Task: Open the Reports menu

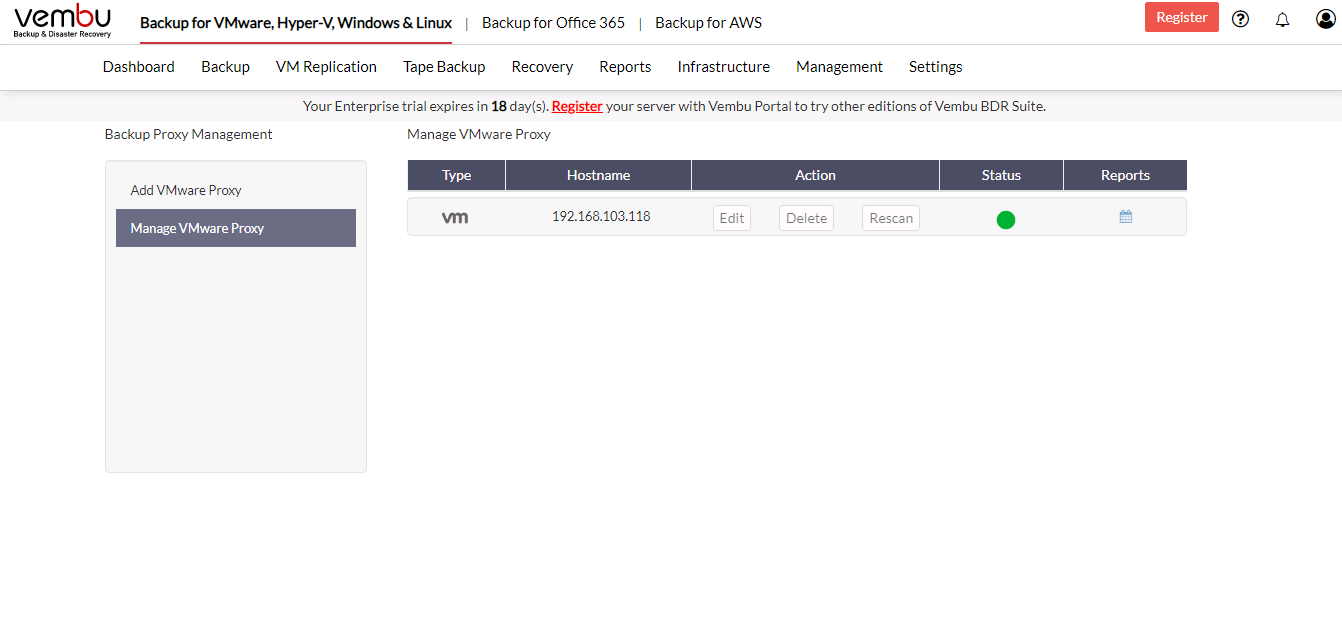Action: 625,67
